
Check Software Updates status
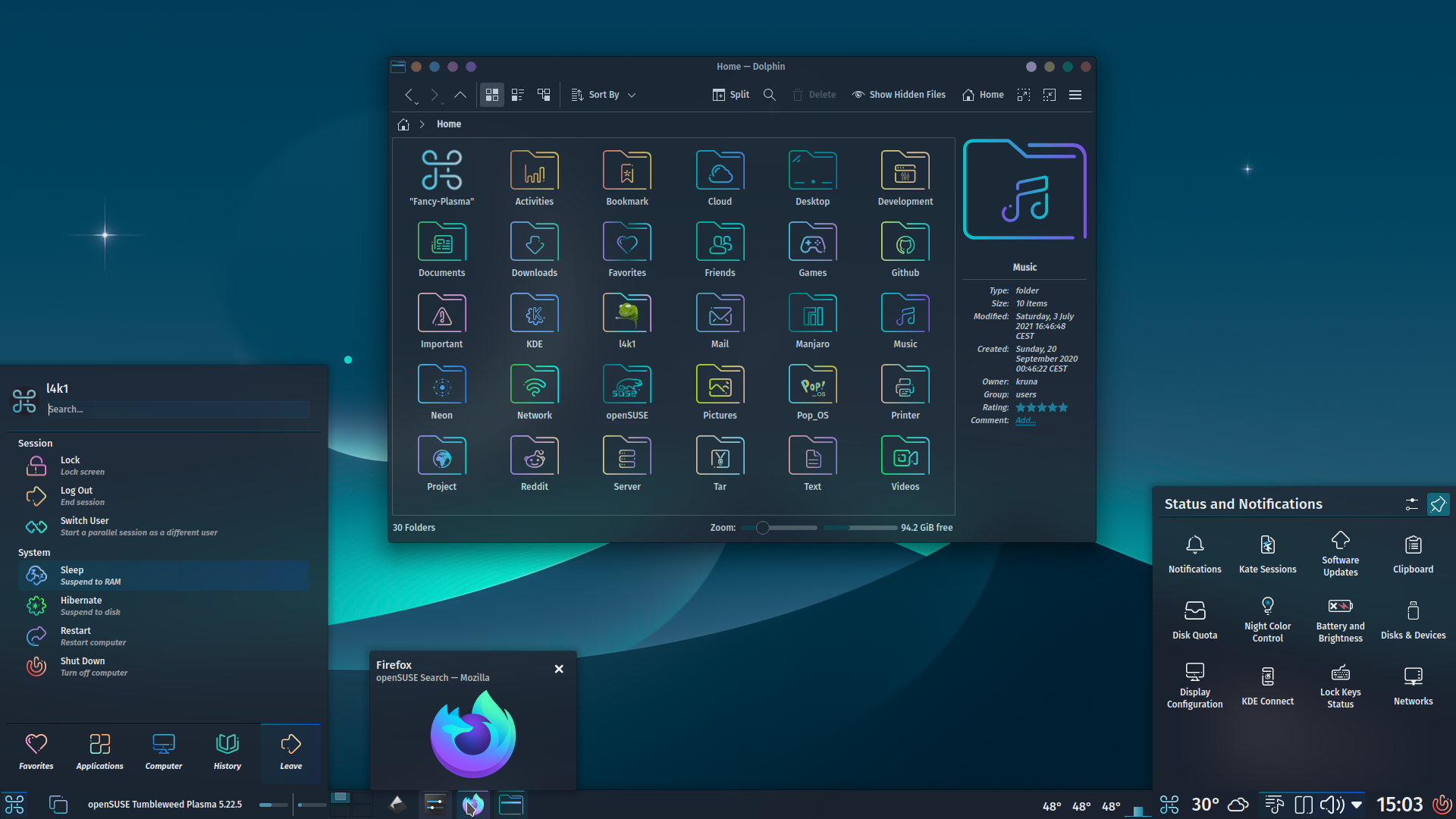pos(1339,553)
